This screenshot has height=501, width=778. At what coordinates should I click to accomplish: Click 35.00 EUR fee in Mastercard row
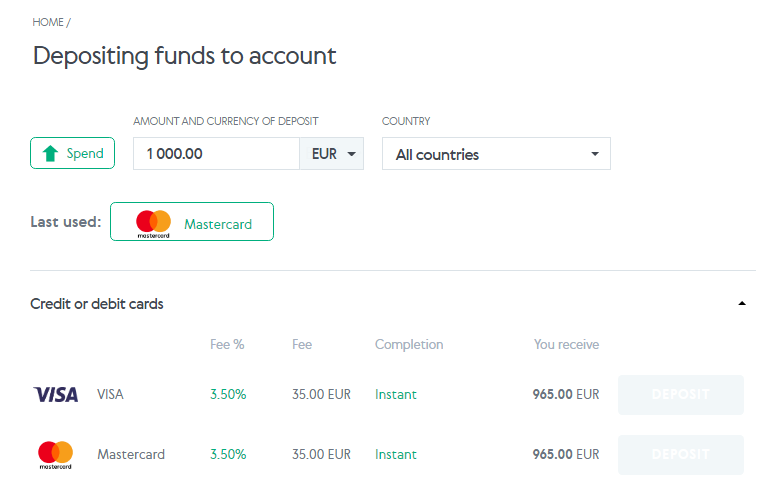[322, 454]
